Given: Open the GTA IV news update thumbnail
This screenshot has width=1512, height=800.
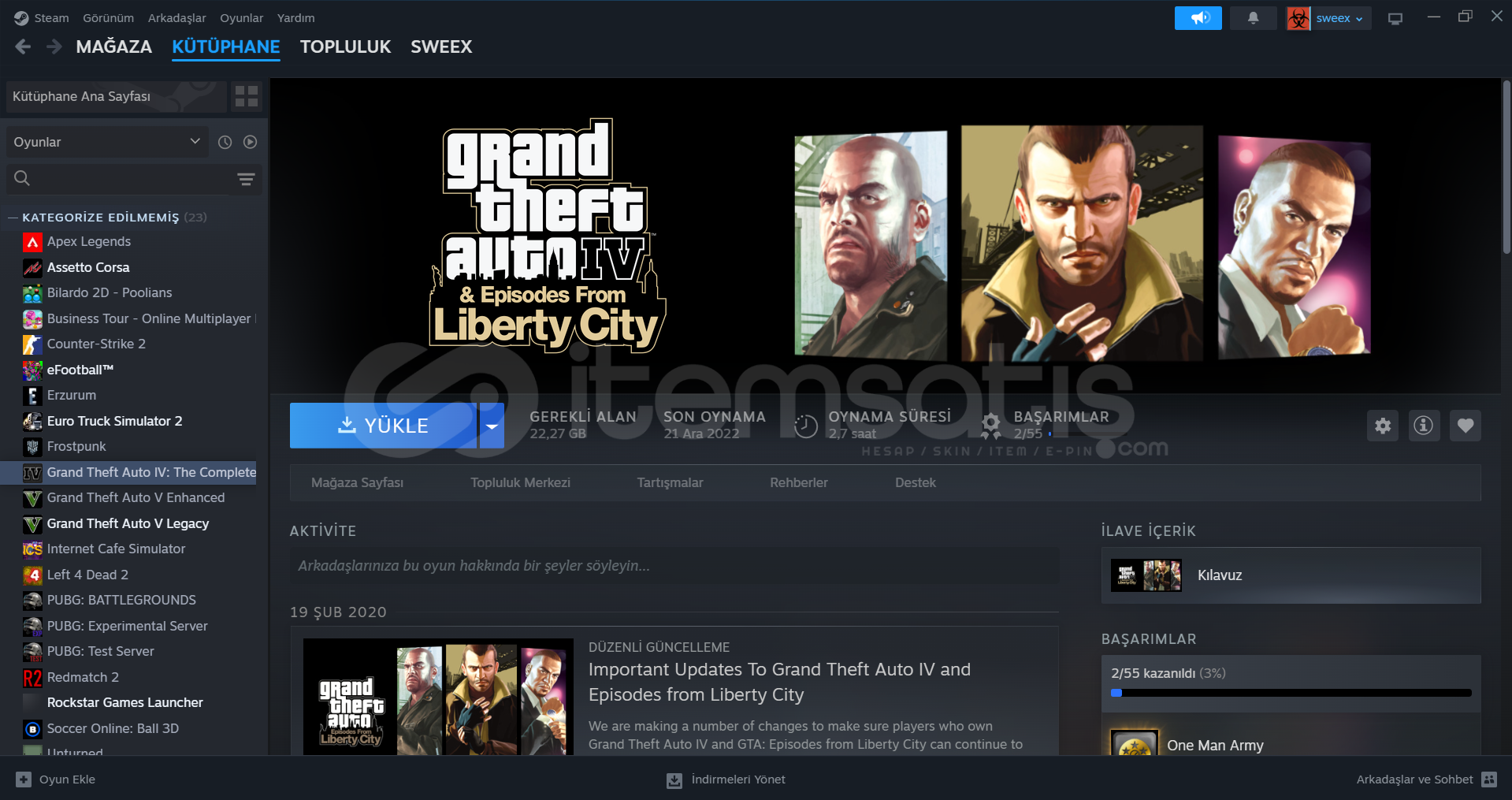Looking at the screenshot, I should pos(438,697).
